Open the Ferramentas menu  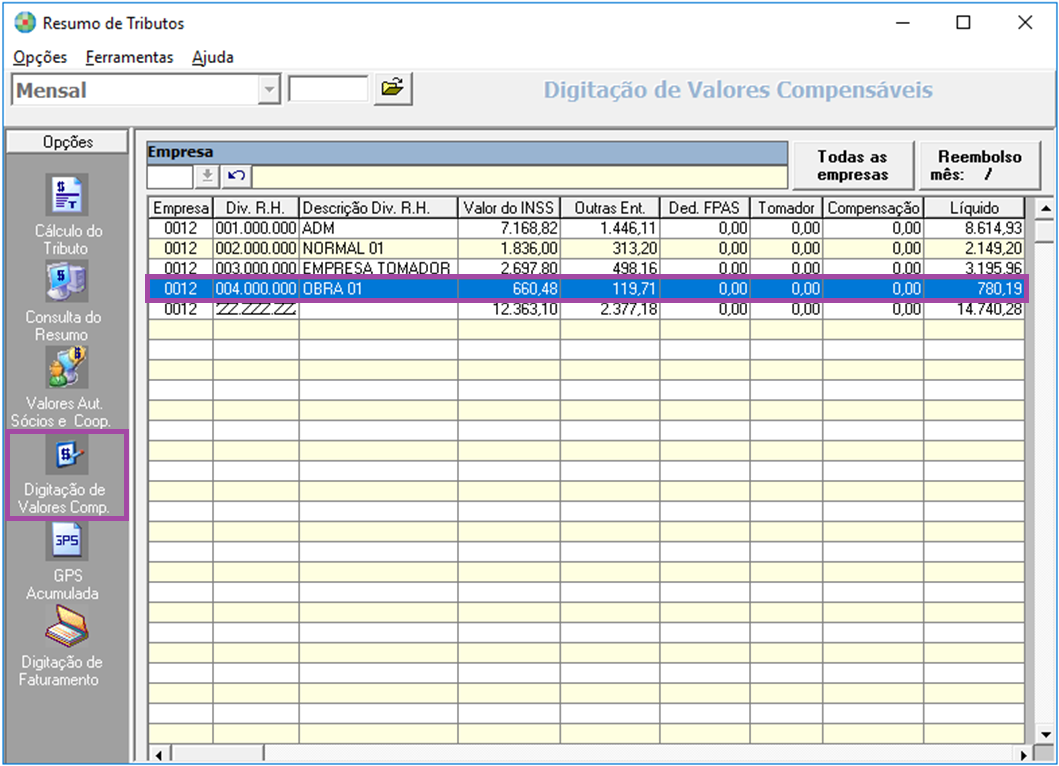(129, 57)
